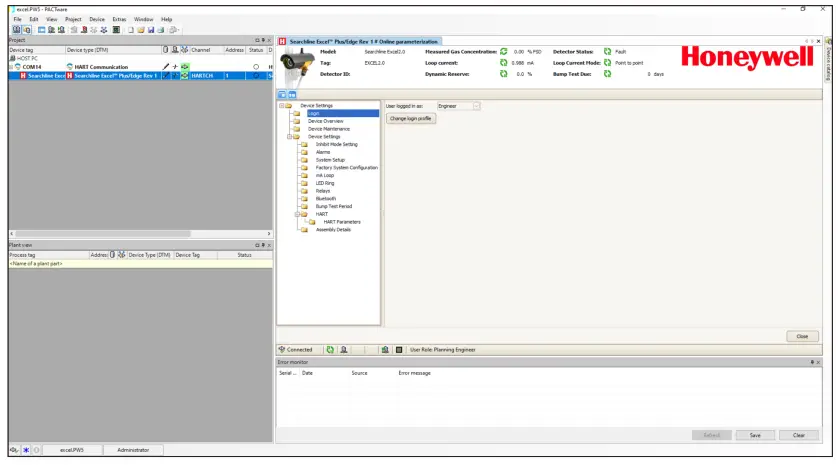
Task: Click the first project view toolbar icon
Action: click(17, 30)
